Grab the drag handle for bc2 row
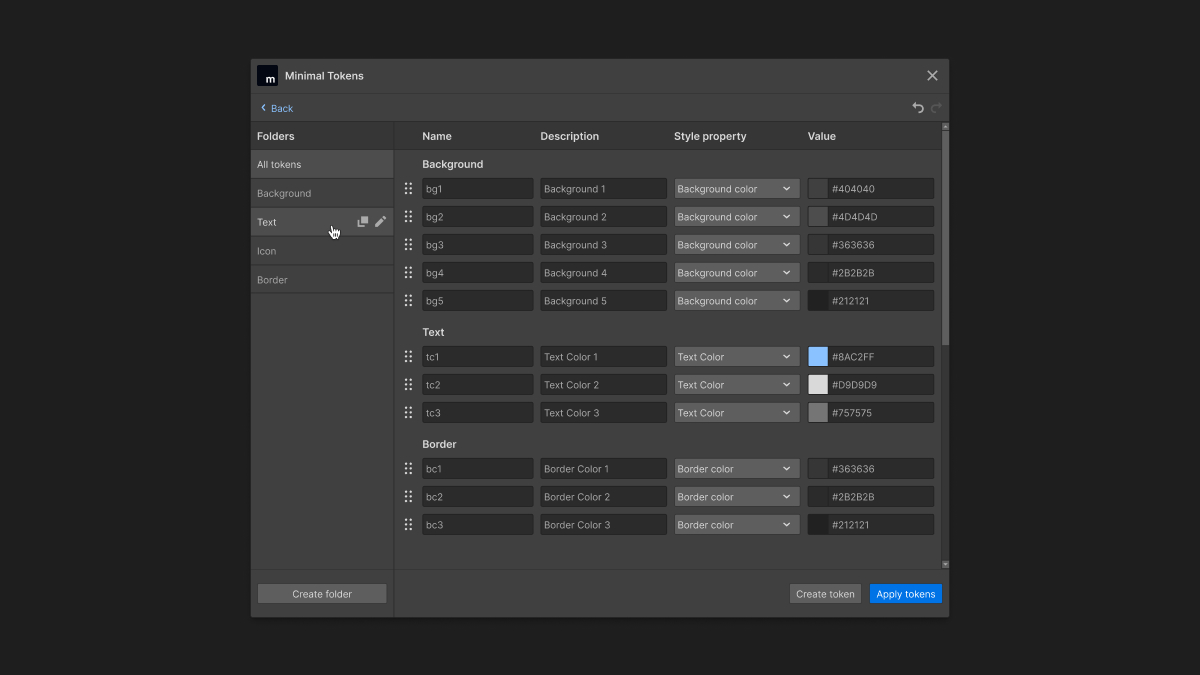 tap(408, 497)
